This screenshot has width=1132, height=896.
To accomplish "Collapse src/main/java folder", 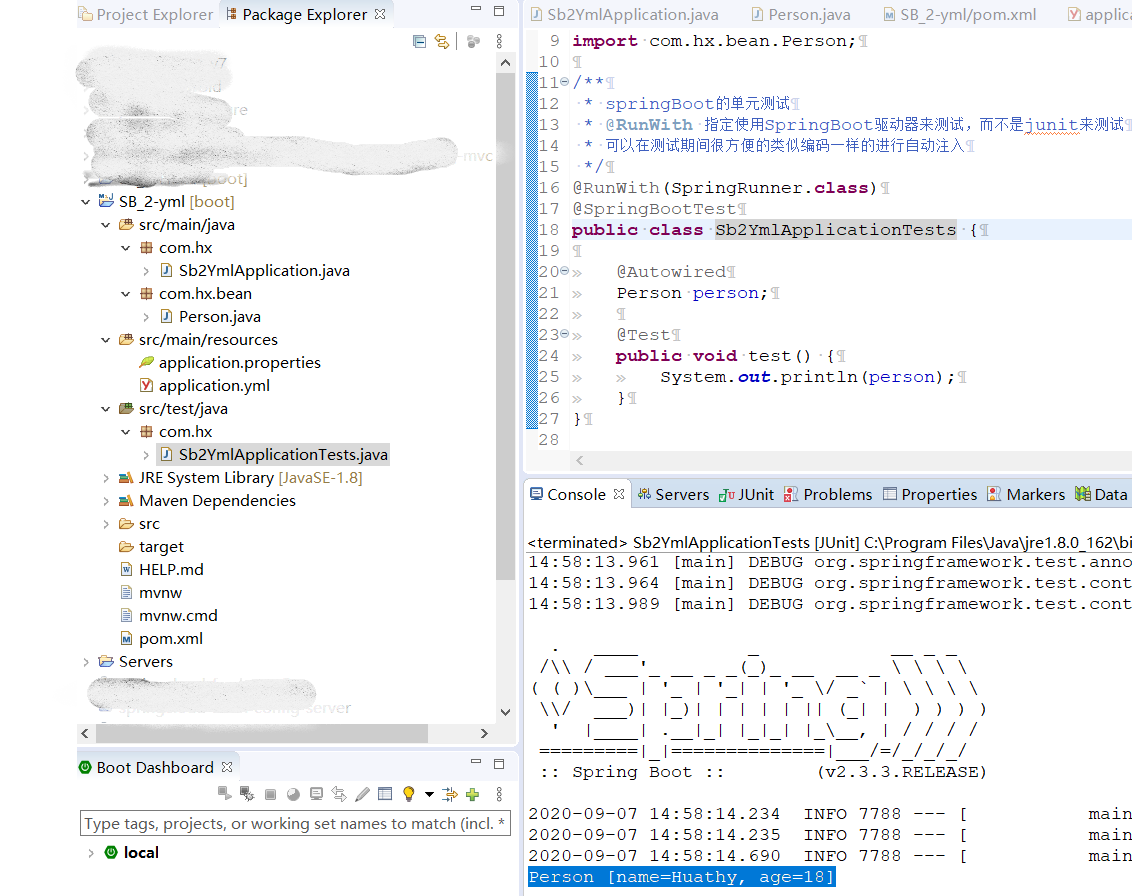I will [x=105, y=225].
